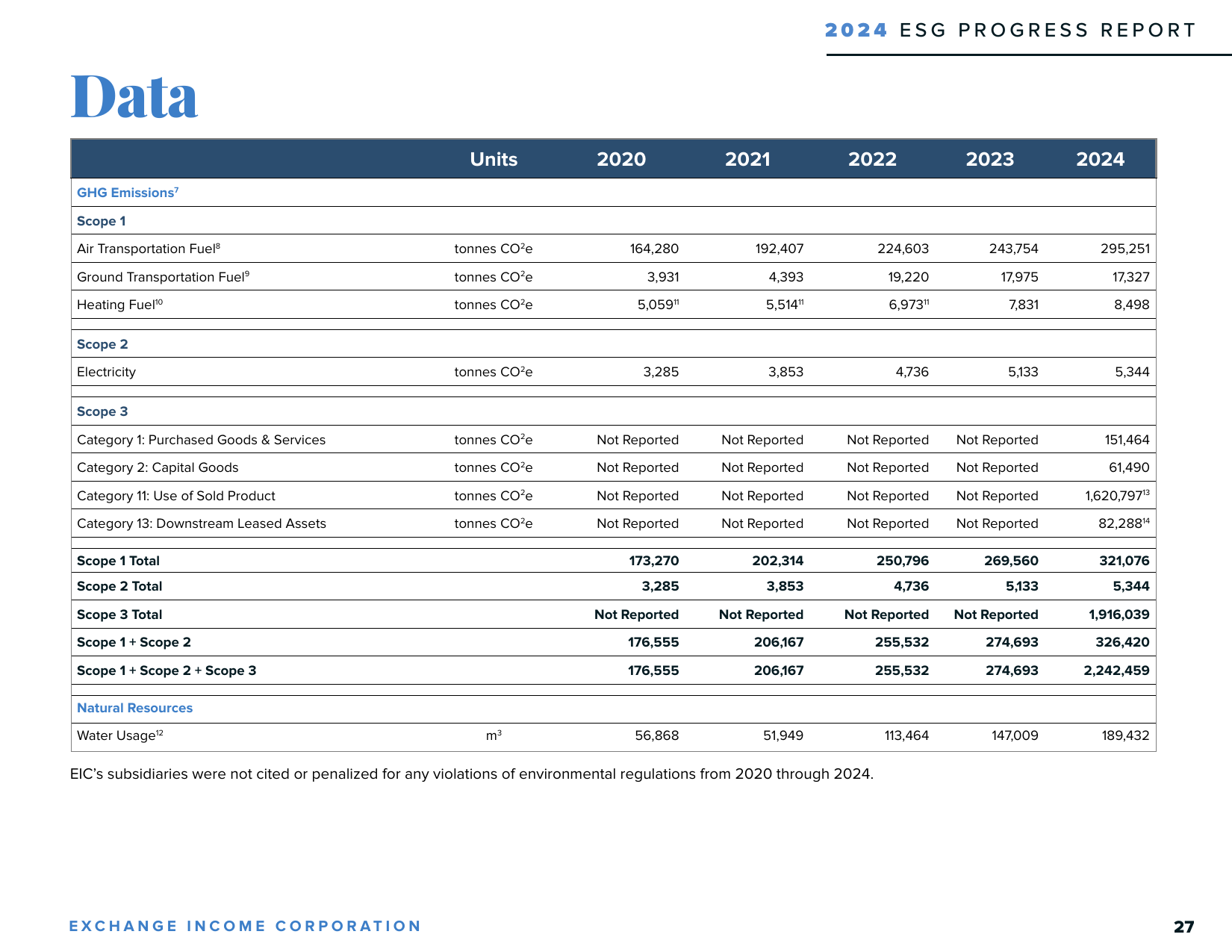Click 'Category 13: Downstream Leased Assets'

[202, 523]
